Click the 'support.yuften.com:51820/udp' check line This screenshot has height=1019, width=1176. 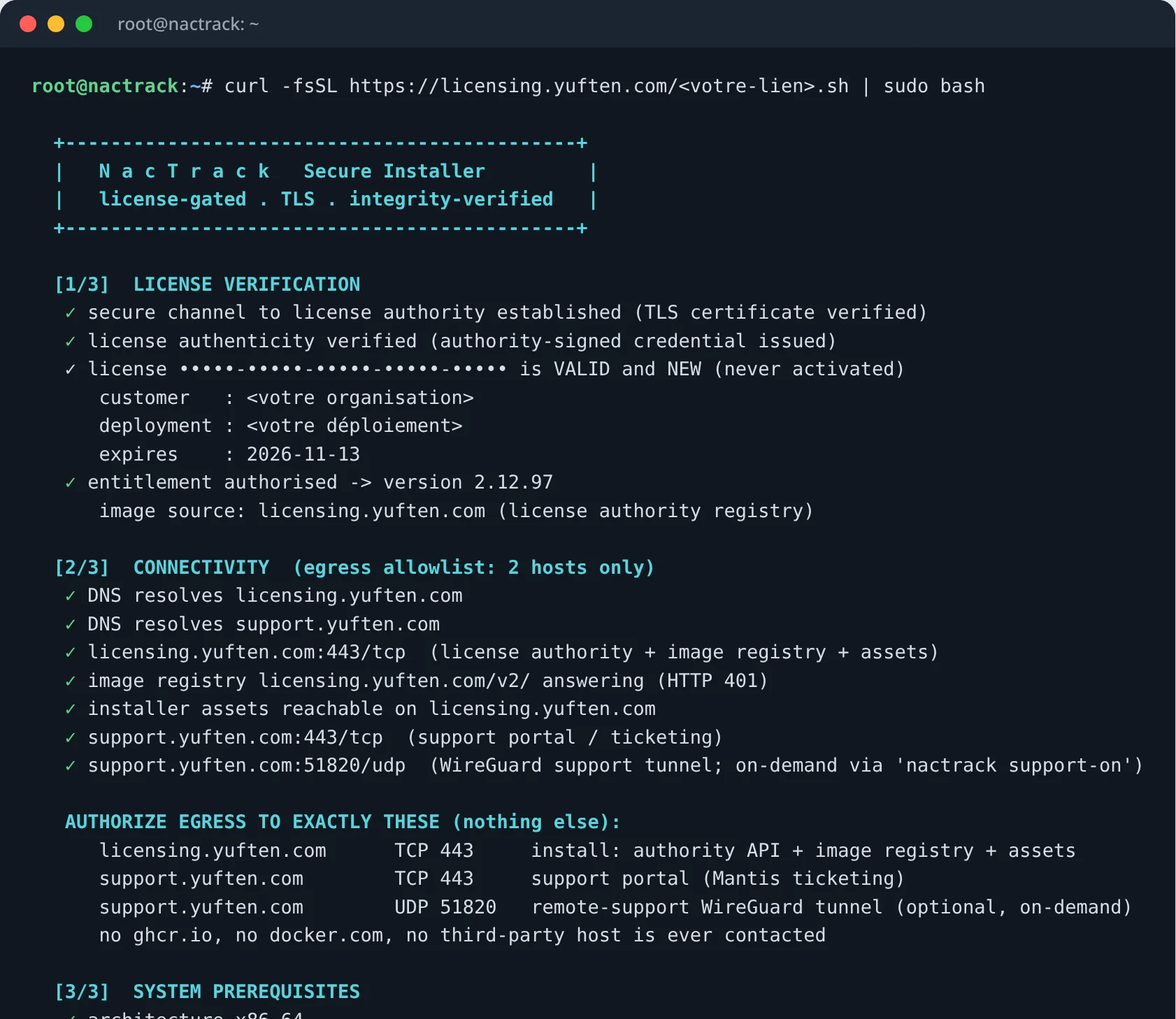[x=603, y=765]
